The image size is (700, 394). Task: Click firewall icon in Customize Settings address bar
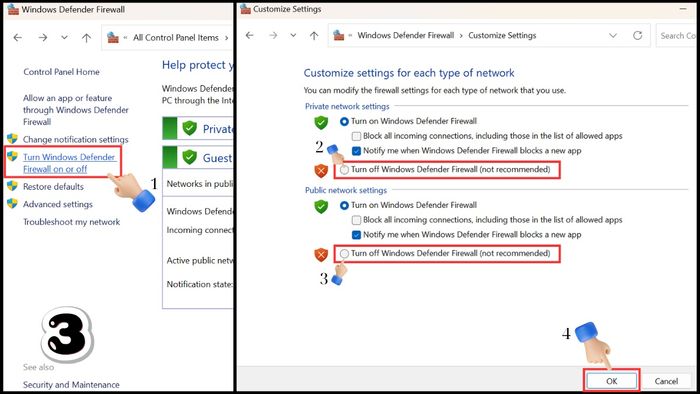[339, 35]
